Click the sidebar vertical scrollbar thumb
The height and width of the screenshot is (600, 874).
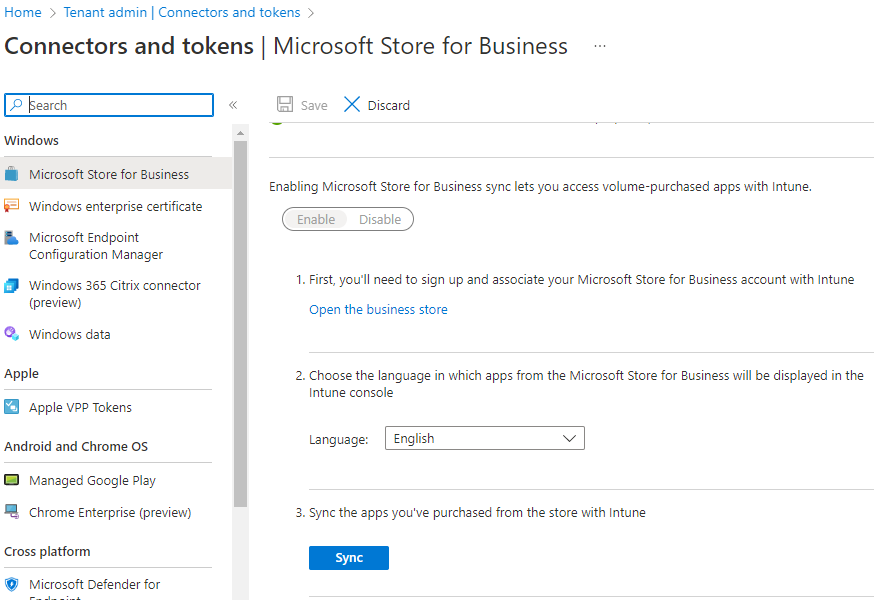240,323
